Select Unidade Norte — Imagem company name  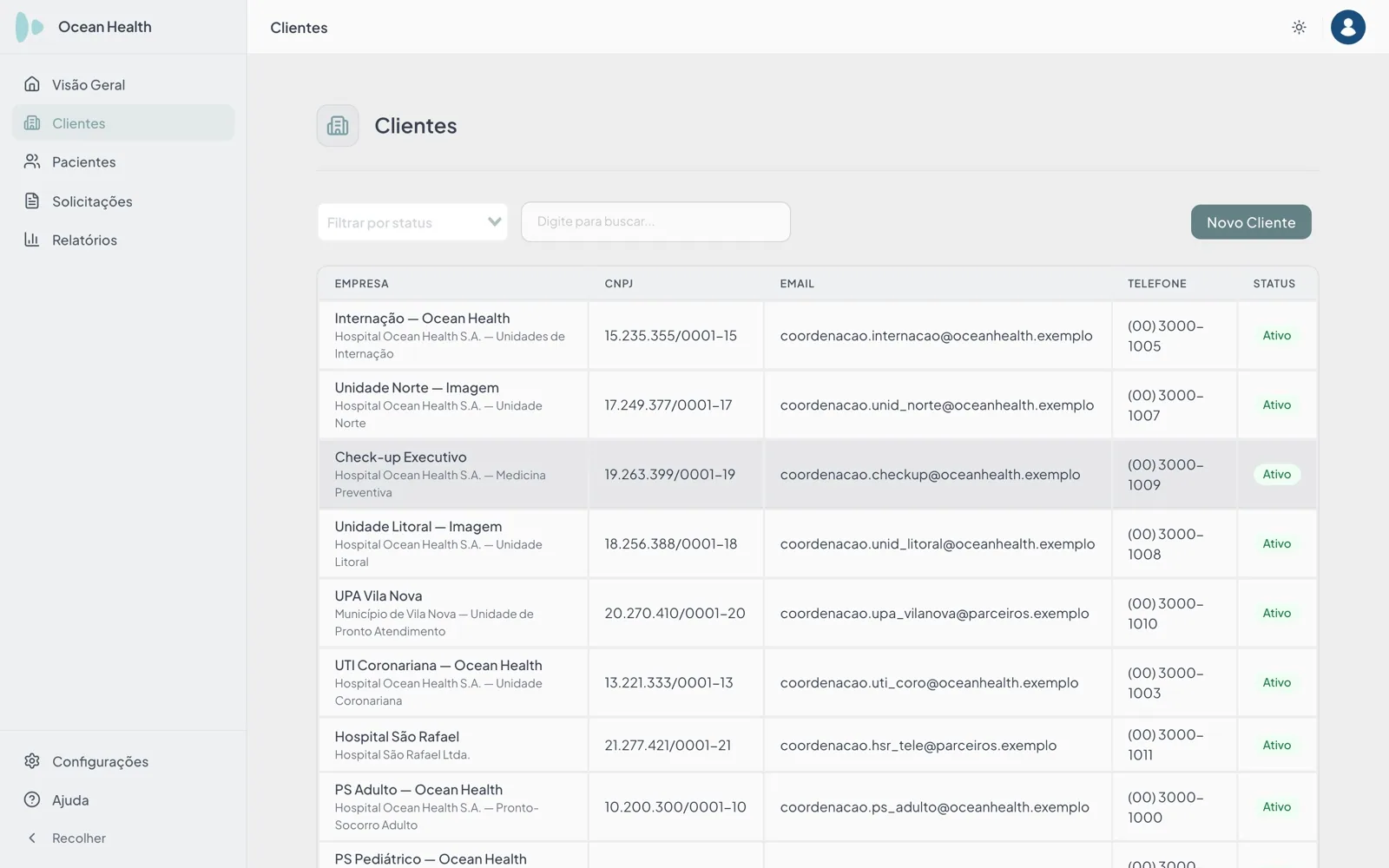pyautogui.click(x=417, y=388)
